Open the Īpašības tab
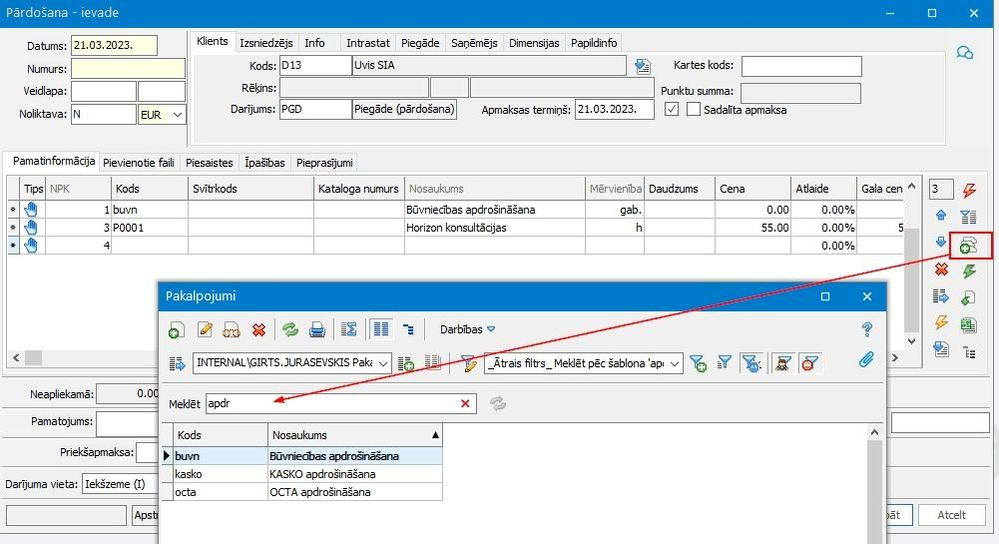 click(264, 162)
